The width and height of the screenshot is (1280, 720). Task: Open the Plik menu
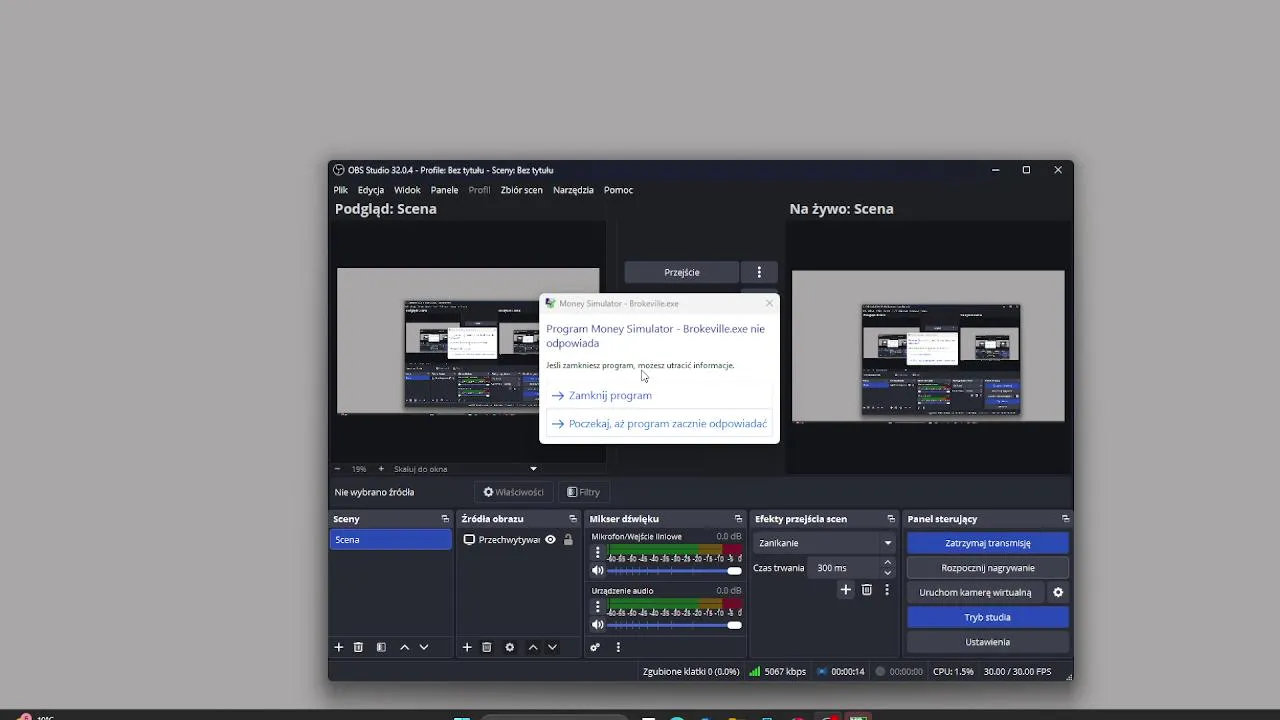[x=341, y=190]
